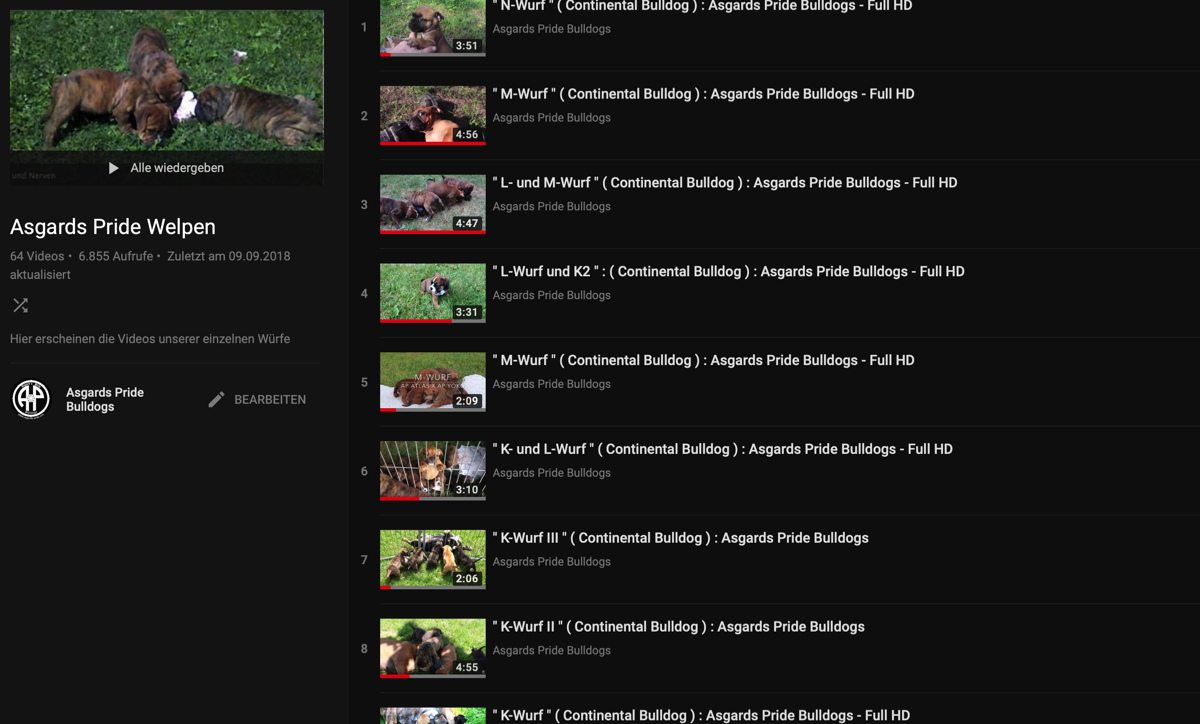This screenshot has height=724, width=1200.
Task: Click the M-Wurf title in row 2
Action: [x=703, y=94]
